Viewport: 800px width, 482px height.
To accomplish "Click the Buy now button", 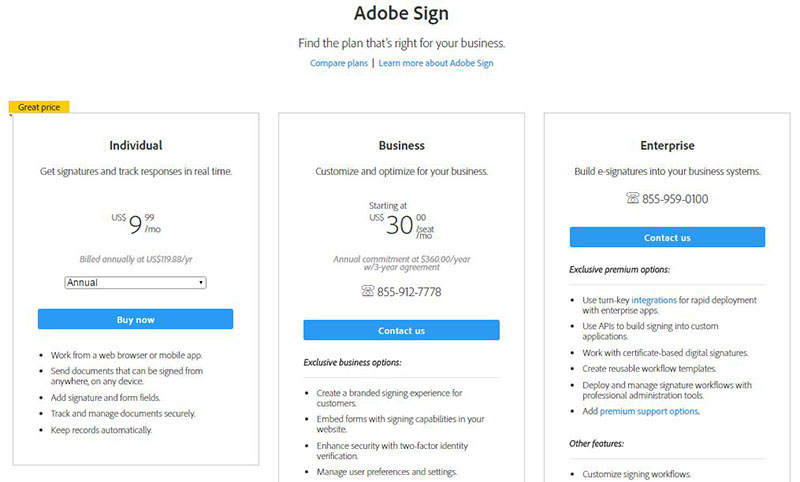I will pyautogui.click(x=135, y=319).
